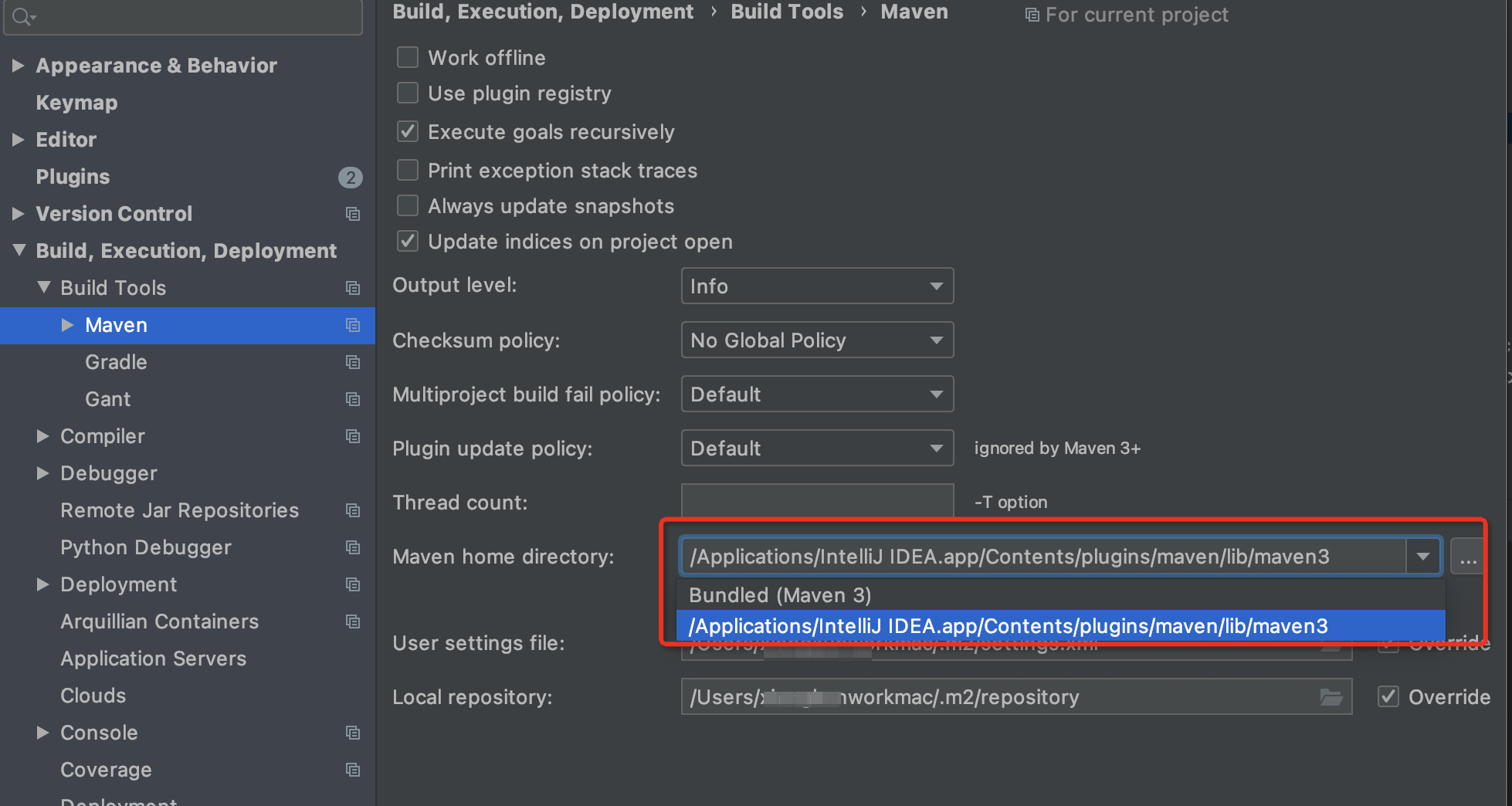The height and width of the screenshot is (806, 1512).
Task: Click the For current project icon
Action: tap(1032, 15)
